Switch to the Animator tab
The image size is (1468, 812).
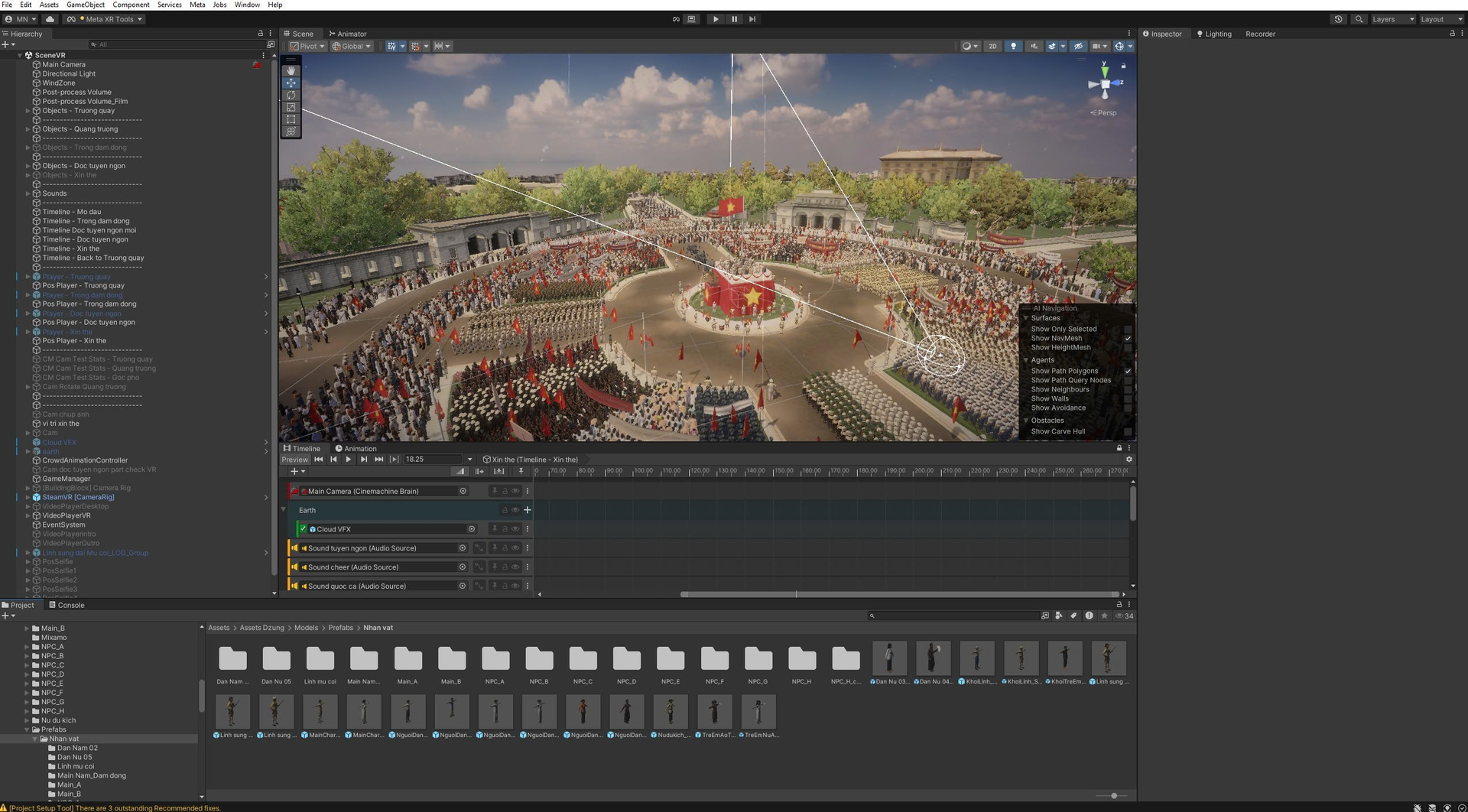[x=348, y=34]
